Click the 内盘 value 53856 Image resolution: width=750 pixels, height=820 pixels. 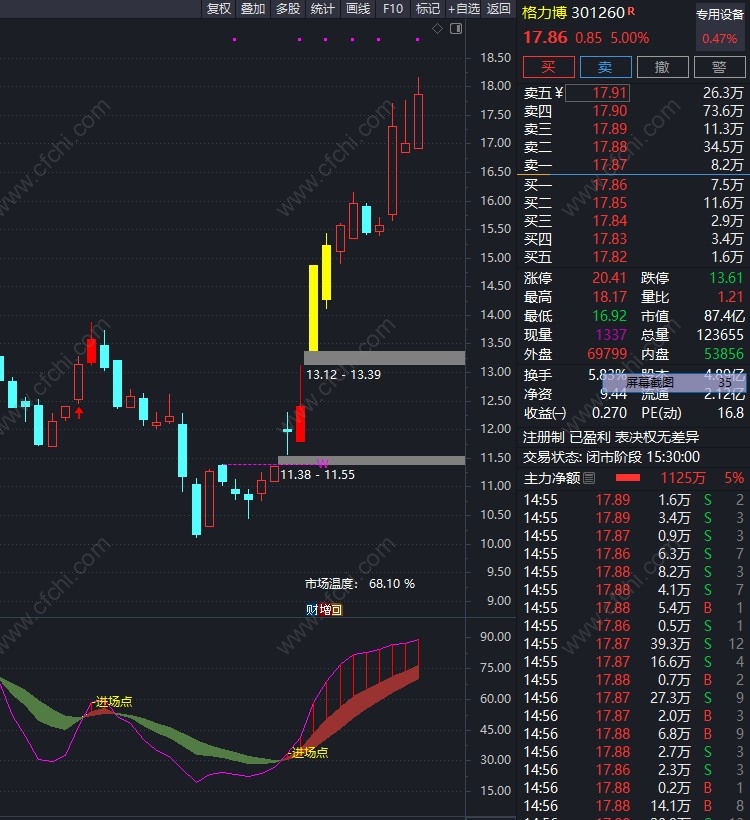pos(724,354)
